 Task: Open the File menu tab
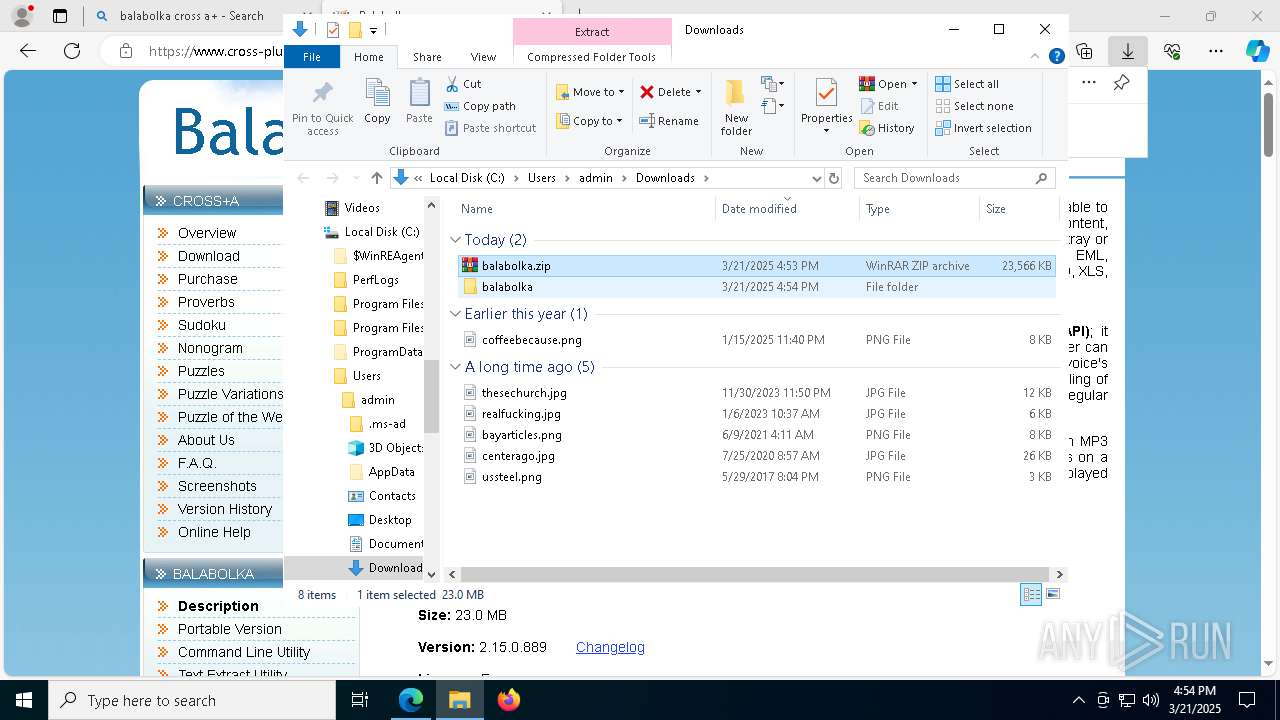(312, 57)
